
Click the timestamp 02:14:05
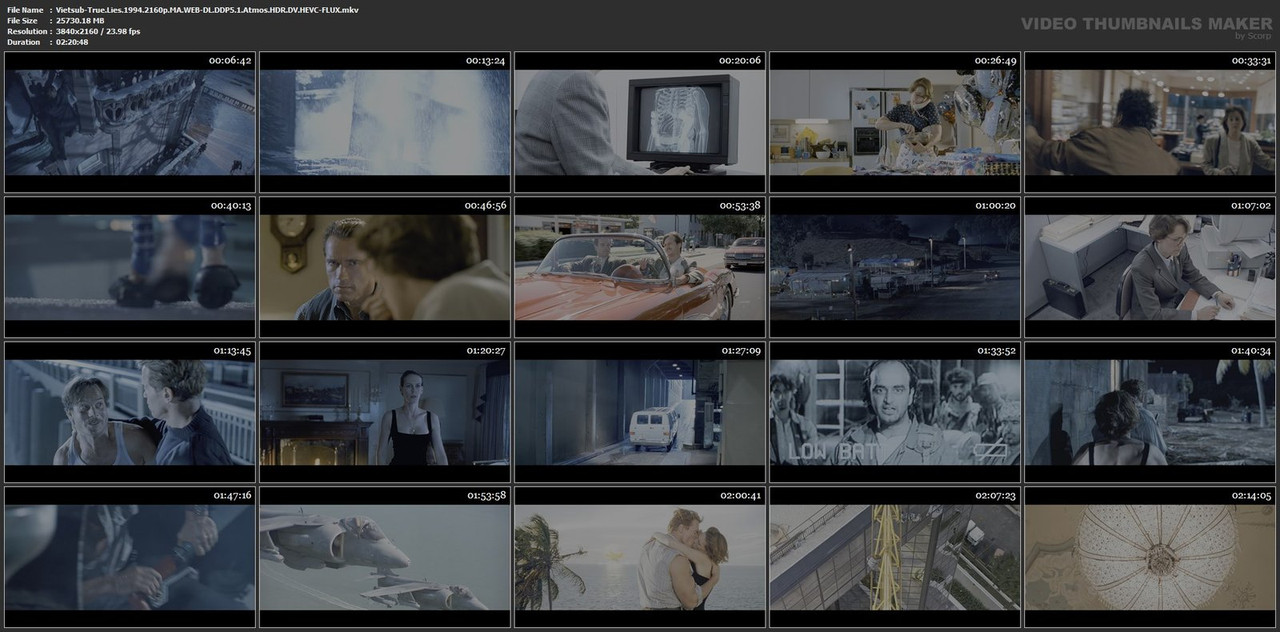pyautogui.click(x=1250, y=495)
